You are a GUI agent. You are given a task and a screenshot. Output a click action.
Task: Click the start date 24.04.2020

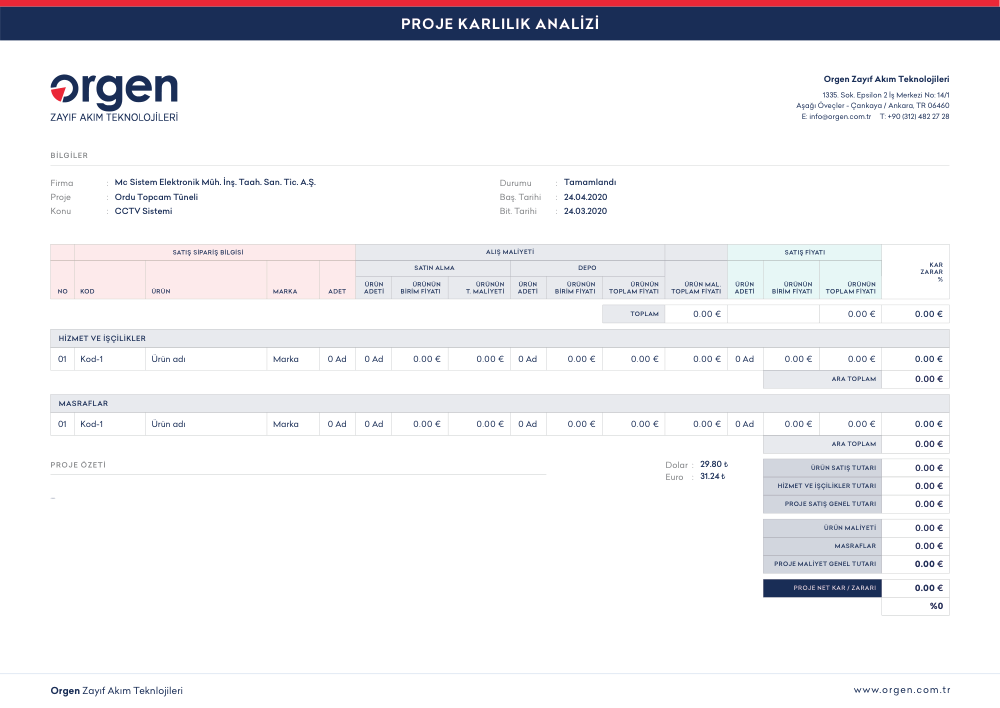(585, 197)
